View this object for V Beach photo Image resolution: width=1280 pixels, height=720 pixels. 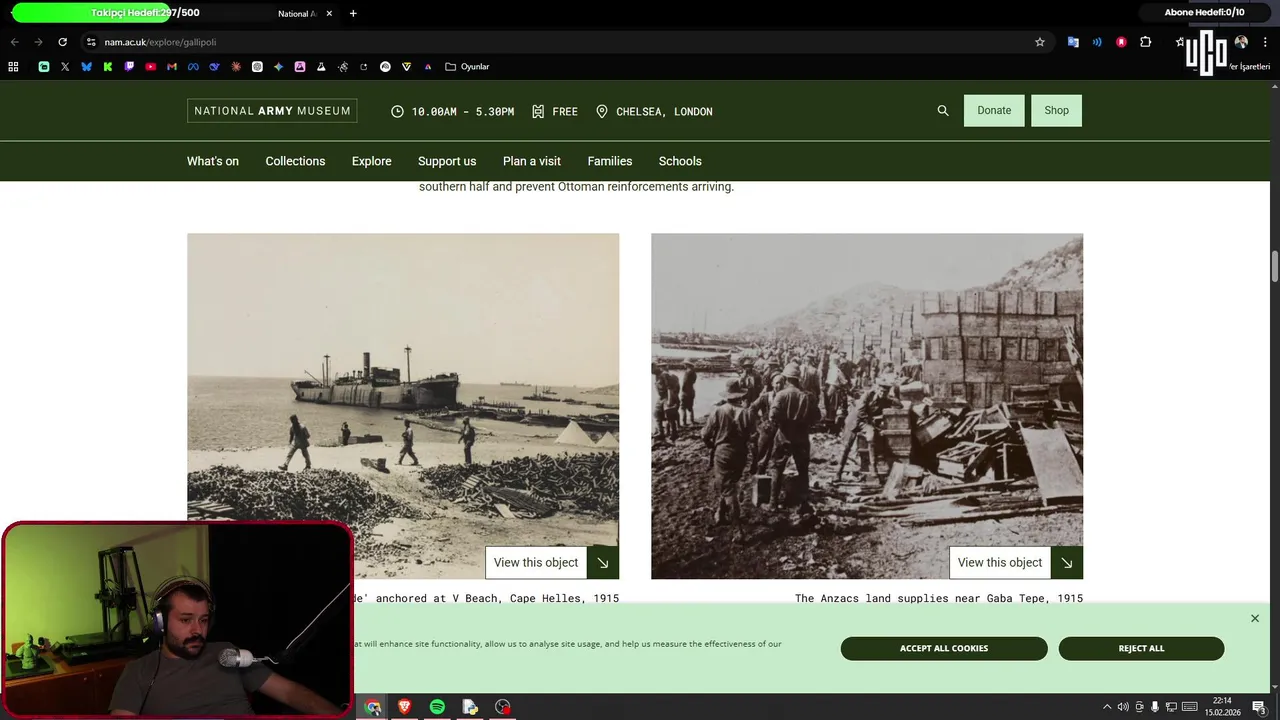point(552,562)
